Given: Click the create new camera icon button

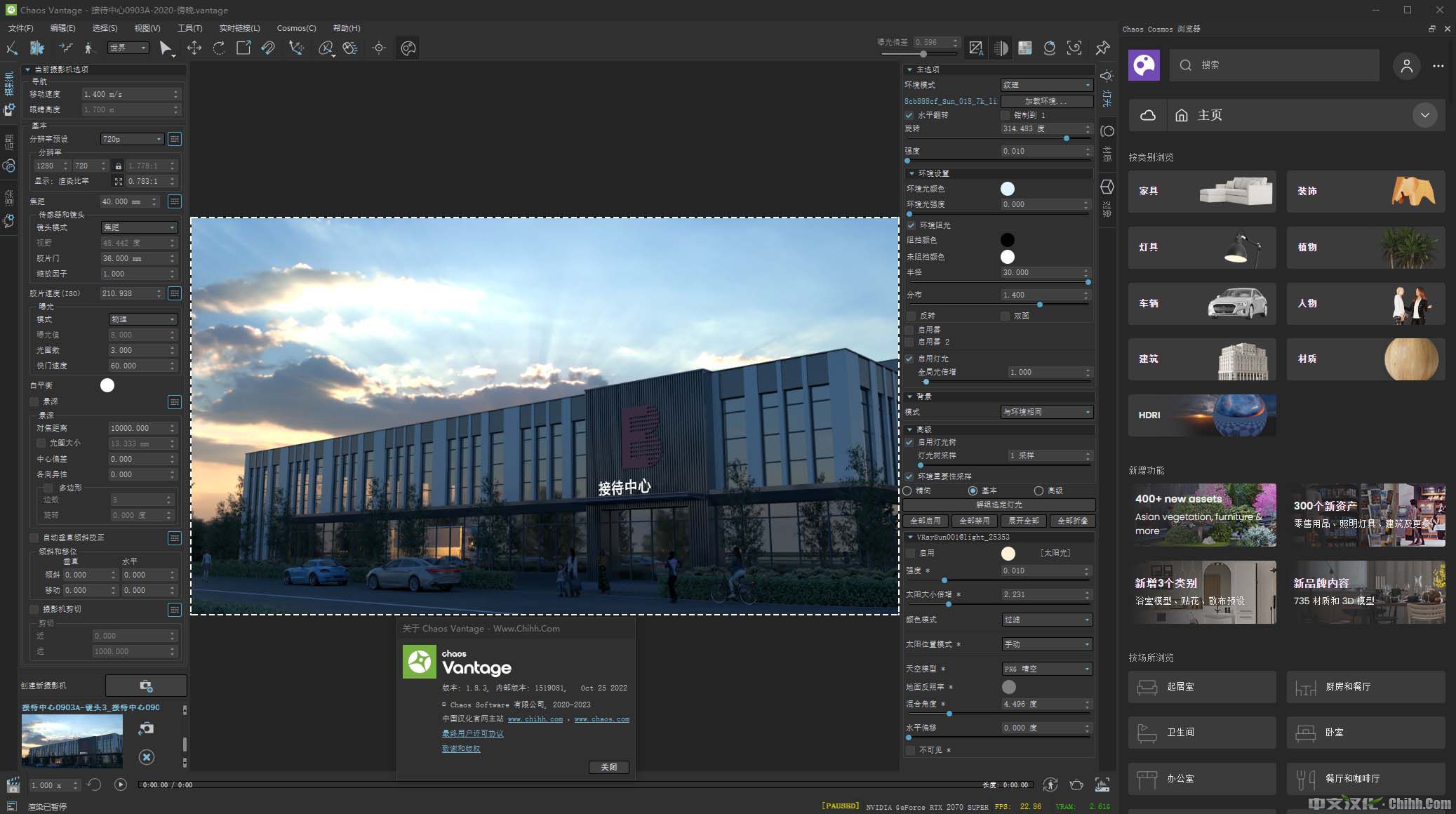Looking at the screenshot, I should click(x=146, y=686).
